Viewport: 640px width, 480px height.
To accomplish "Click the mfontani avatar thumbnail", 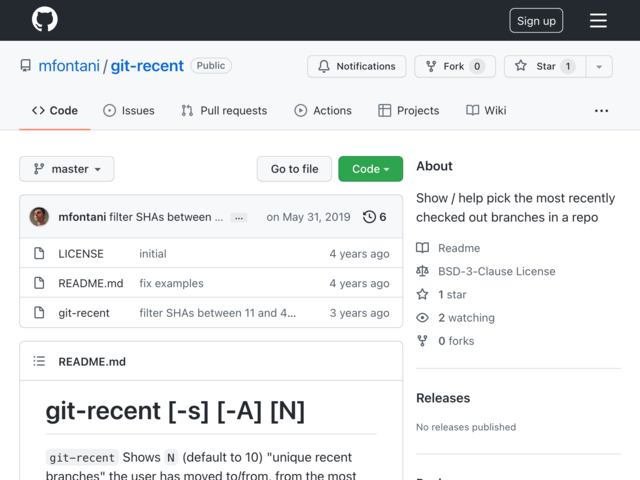I will pyautogui.click(x=39, y=217).
